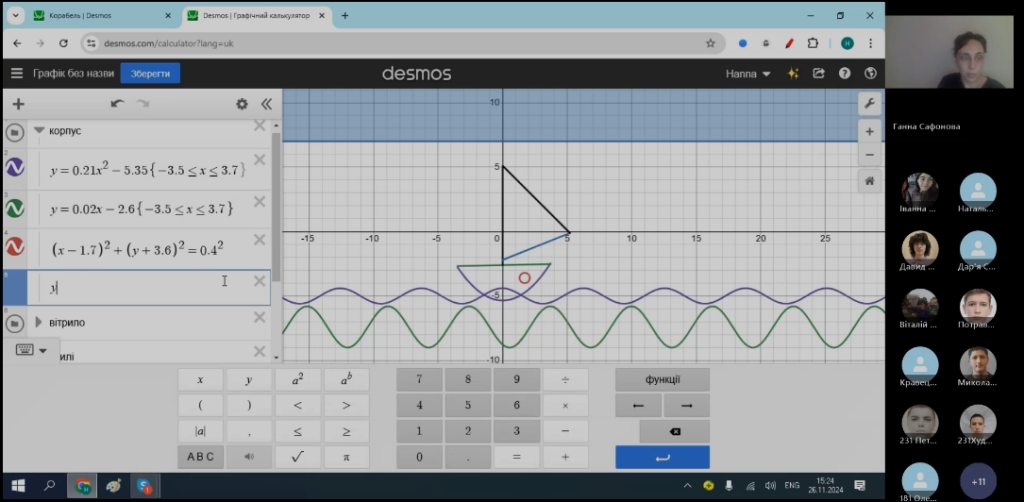Redo the last action
This screenshot has height=502, width=1024.
(142, 104)
